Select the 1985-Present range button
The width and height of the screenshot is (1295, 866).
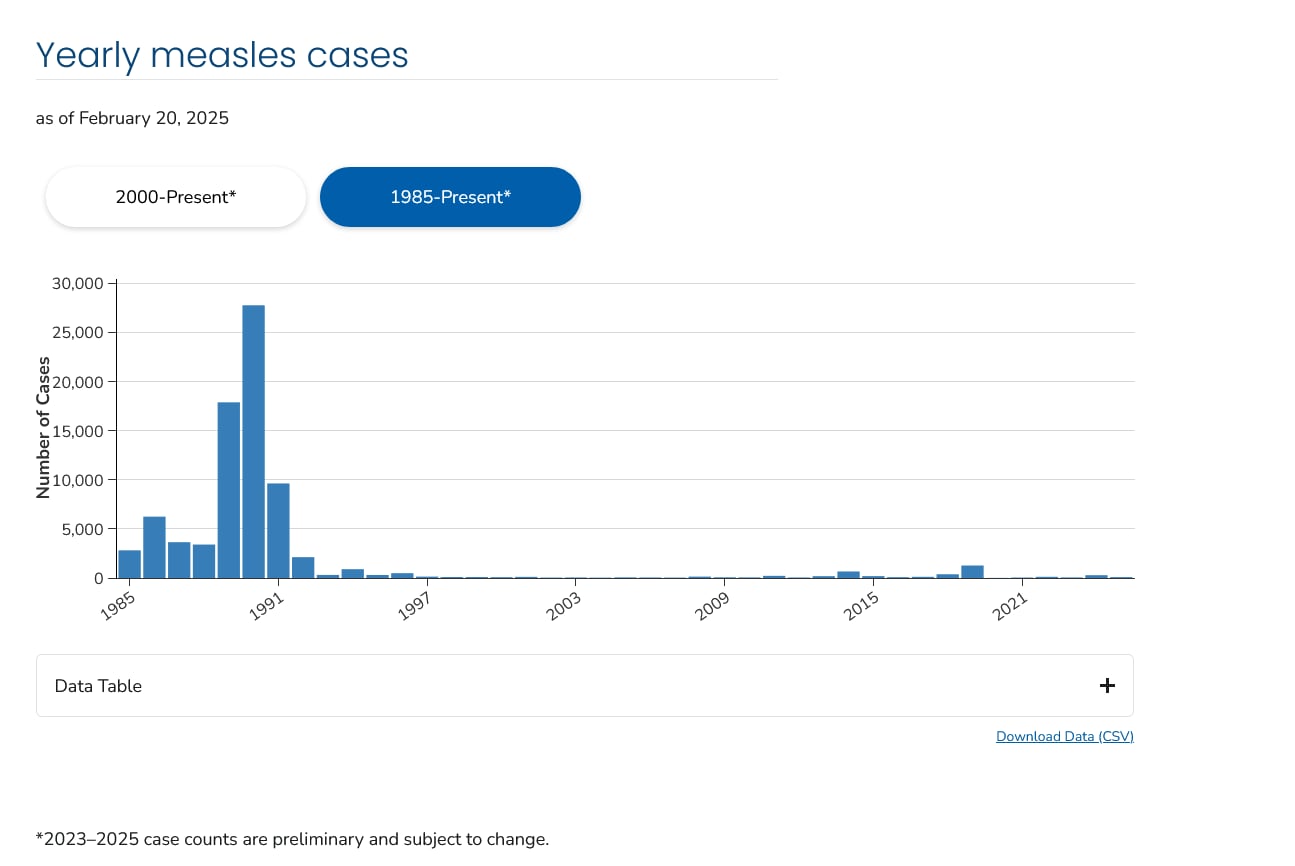450,197
